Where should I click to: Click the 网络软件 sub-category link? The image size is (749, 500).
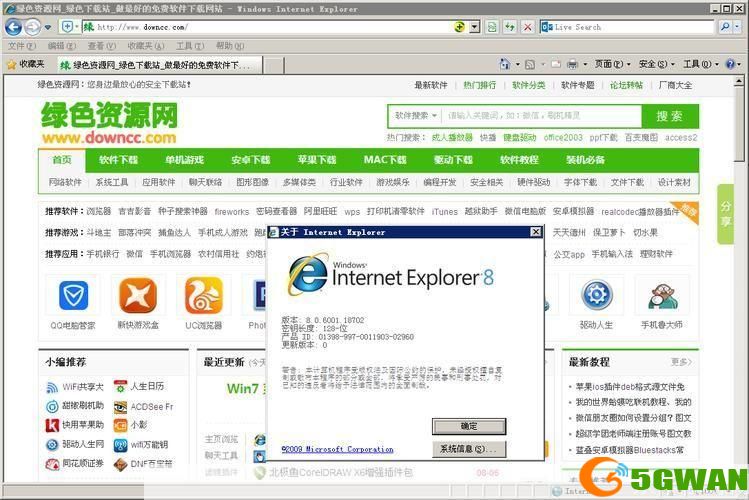pos(65,182)
